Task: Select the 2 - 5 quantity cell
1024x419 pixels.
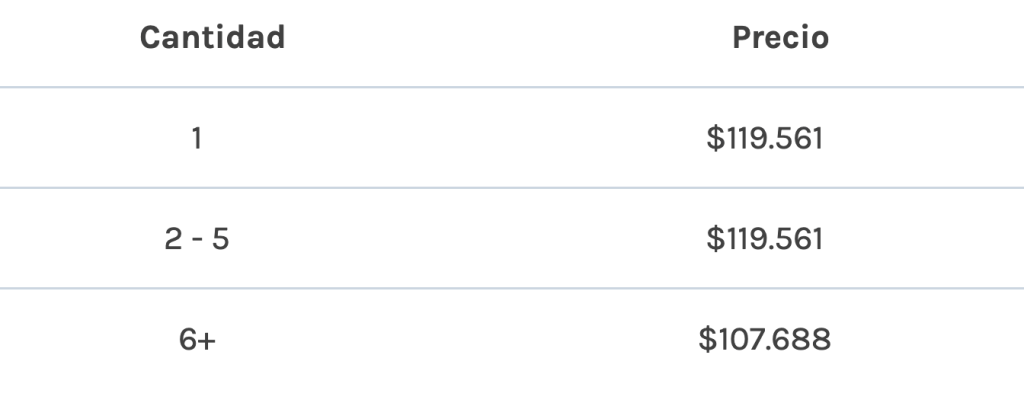Action: coord(197,239)
